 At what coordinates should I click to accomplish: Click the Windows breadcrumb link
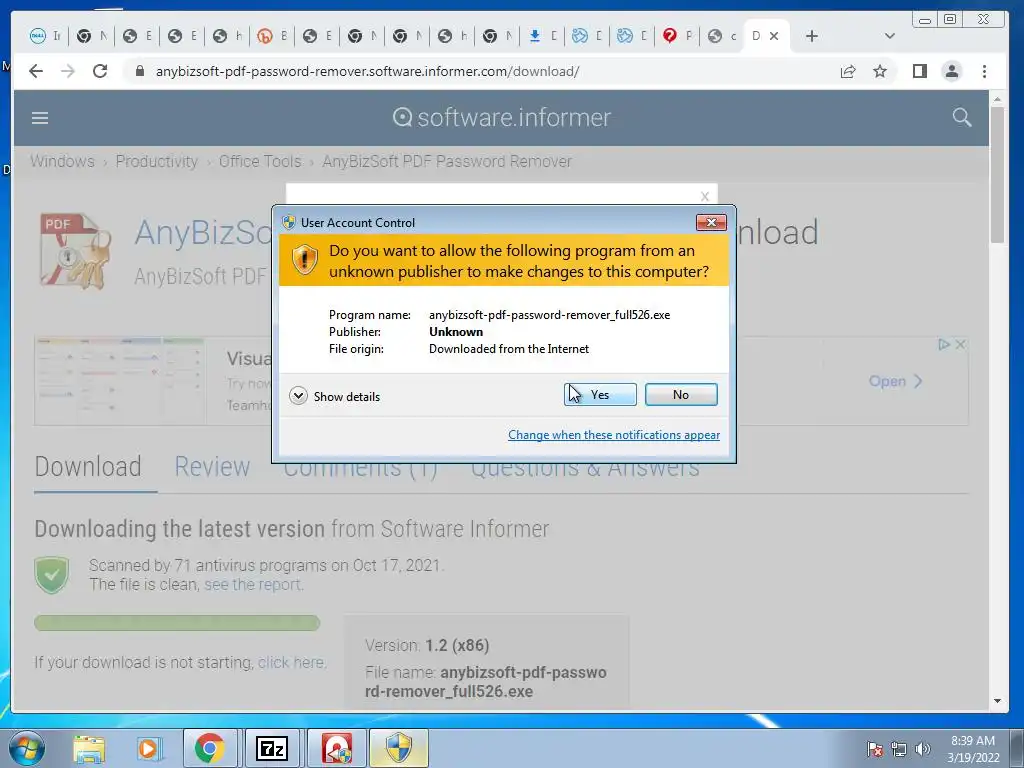tap(62, 161)
